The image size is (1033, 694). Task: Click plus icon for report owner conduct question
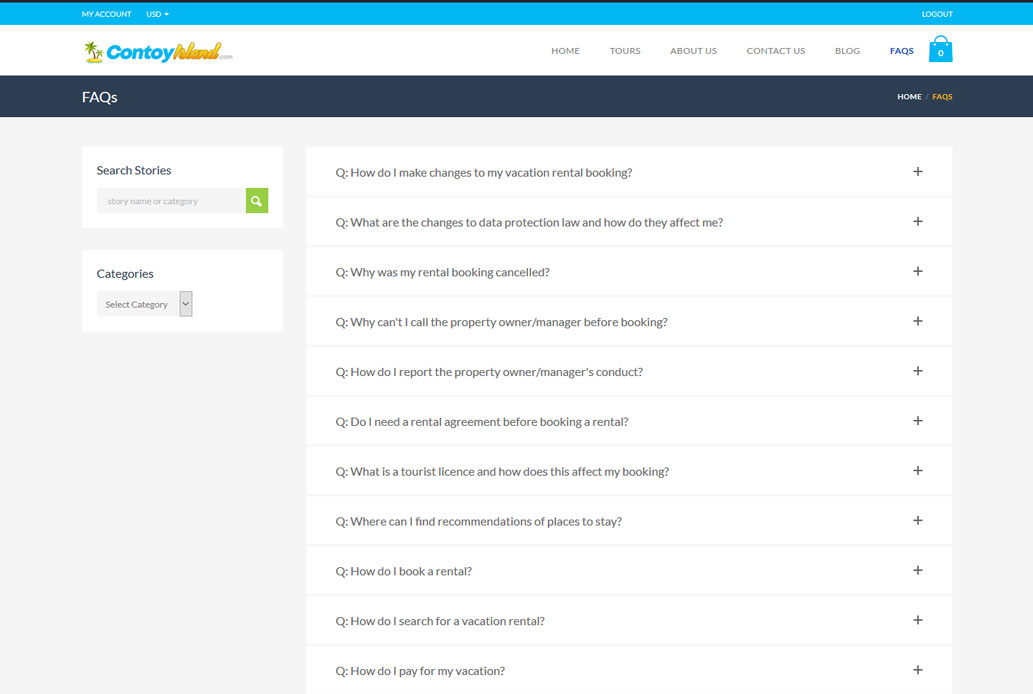coord(917,371)
